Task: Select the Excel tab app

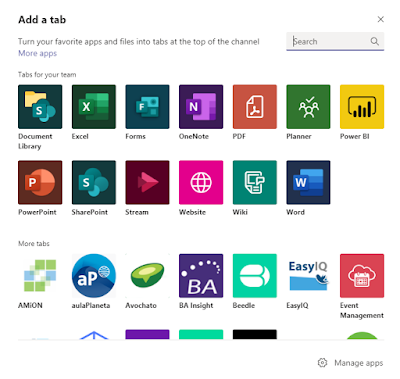Action: (x=94, y=107)
